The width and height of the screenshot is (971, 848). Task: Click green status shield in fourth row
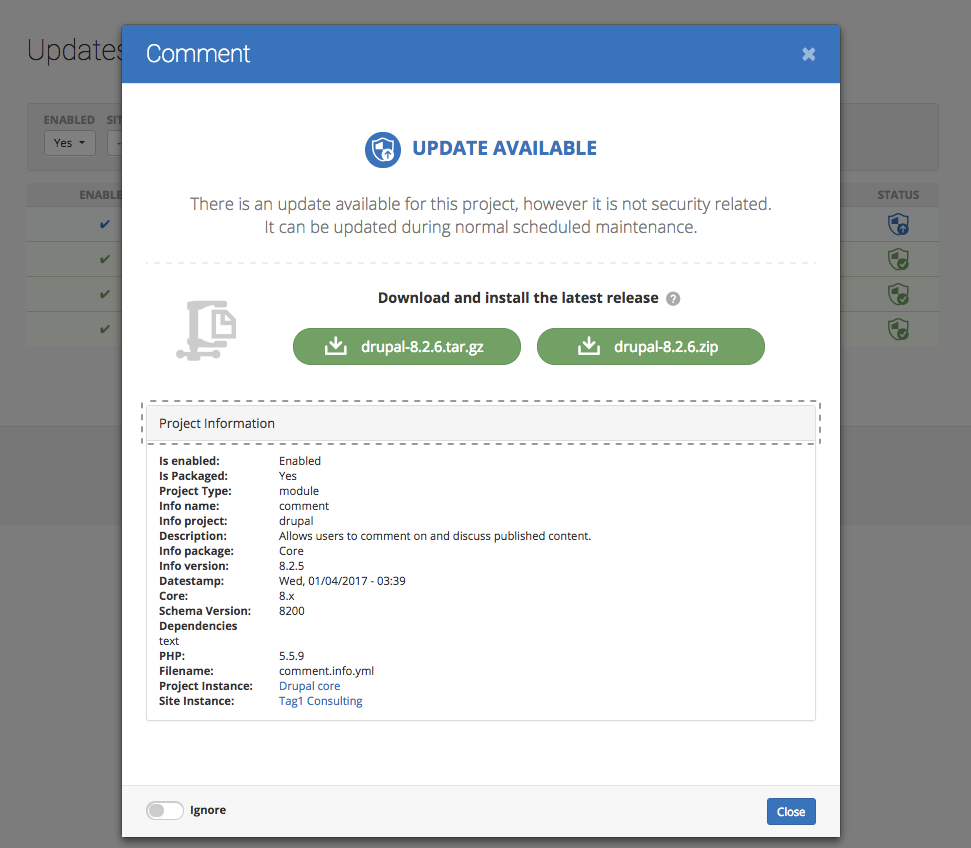point(898,329)
